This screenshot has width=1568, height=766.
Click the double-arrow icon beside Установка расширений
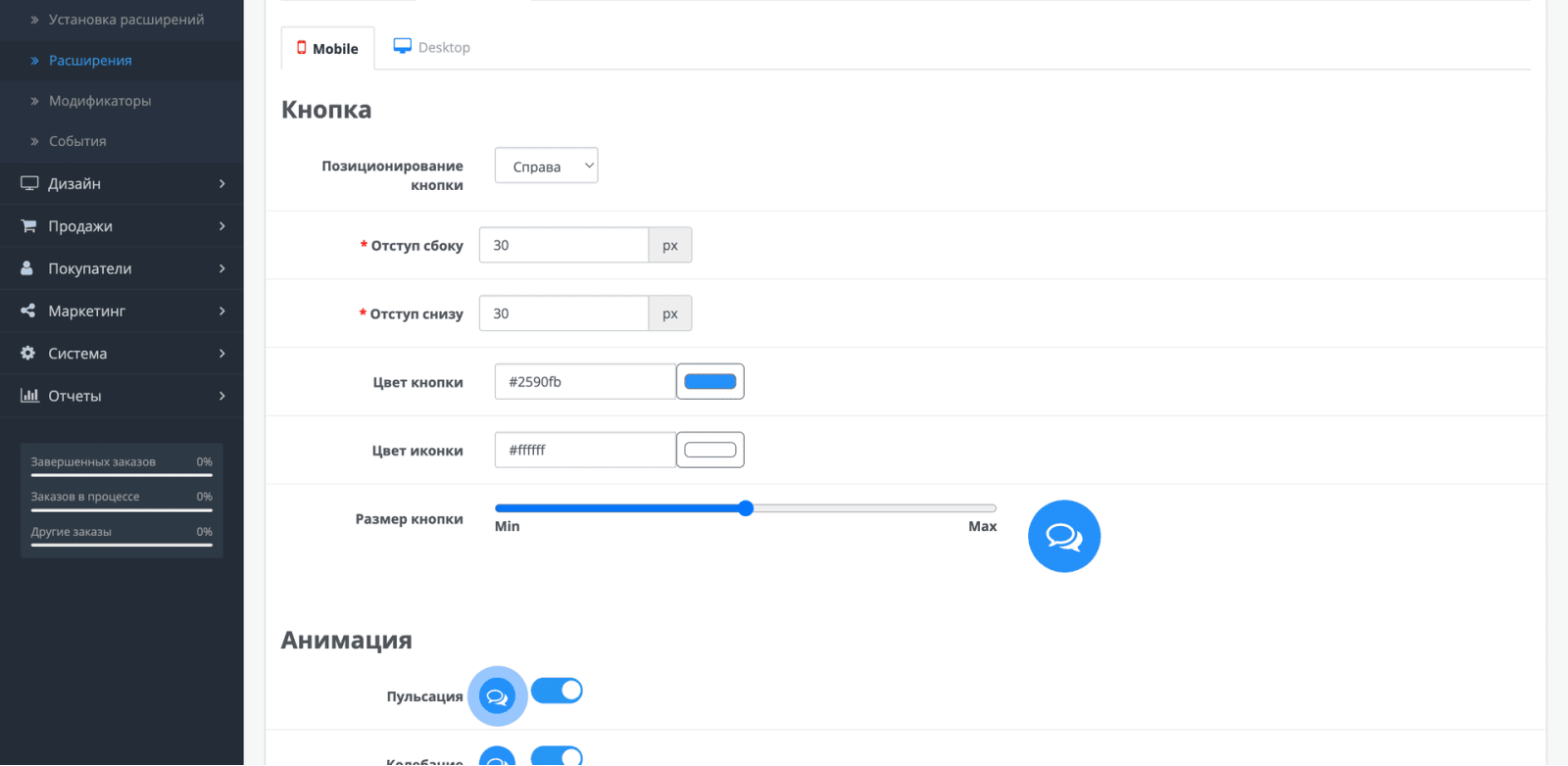[x=34, y=20]
